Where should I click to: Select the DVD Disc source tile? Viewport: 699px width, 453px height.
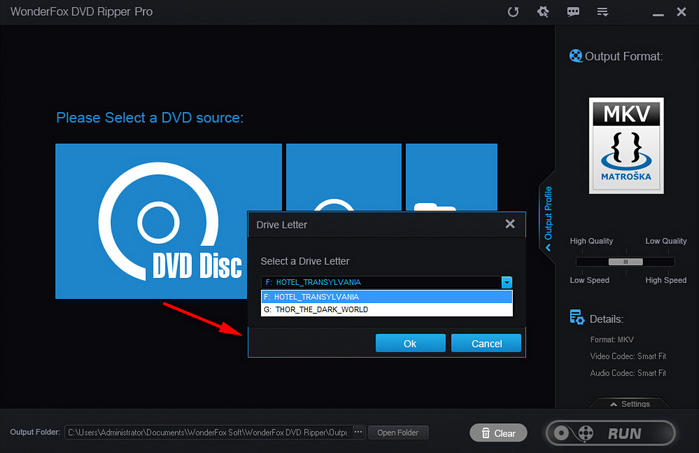pos(152,221)
